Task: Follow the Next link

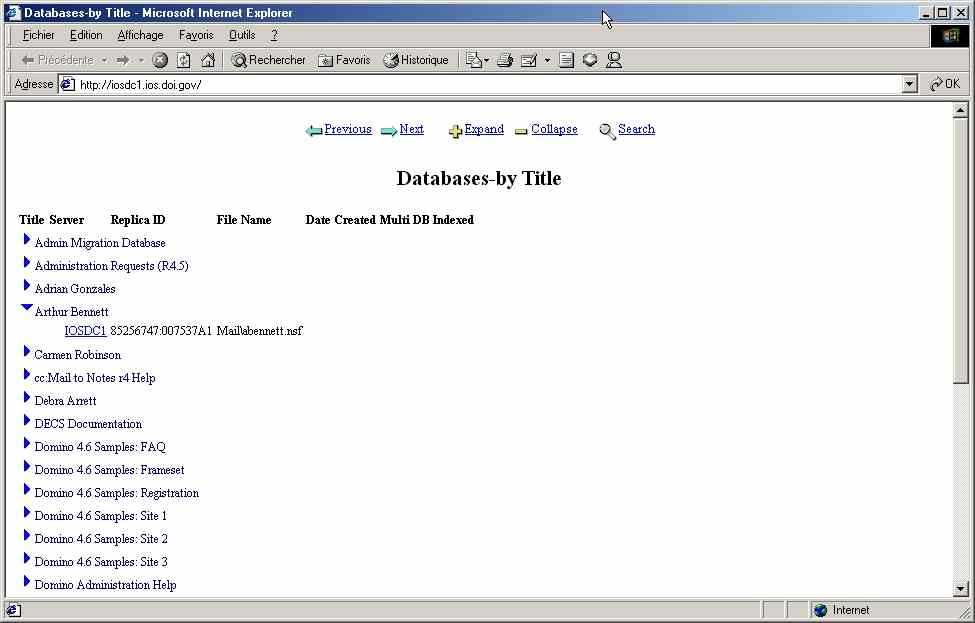Action: coord(412,129)
